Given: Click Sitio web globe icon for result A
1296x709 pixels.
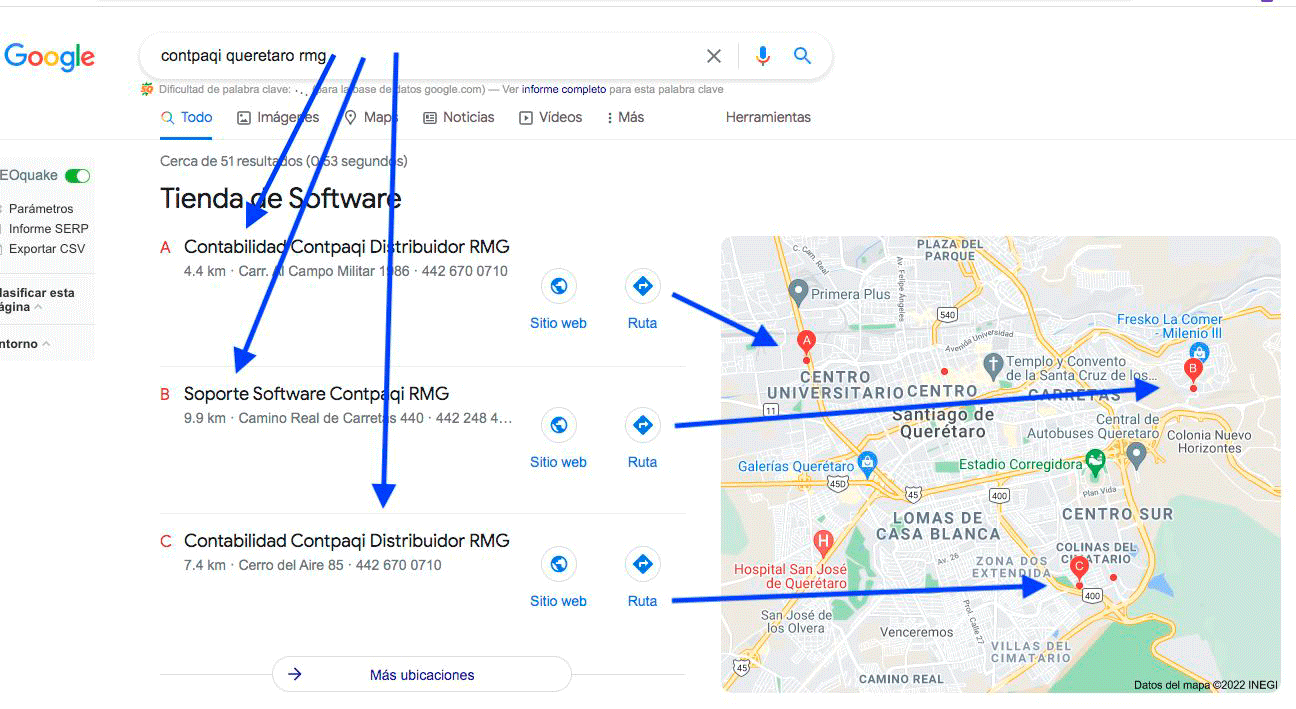Looking at the screenshot, I should click(559, 287).
